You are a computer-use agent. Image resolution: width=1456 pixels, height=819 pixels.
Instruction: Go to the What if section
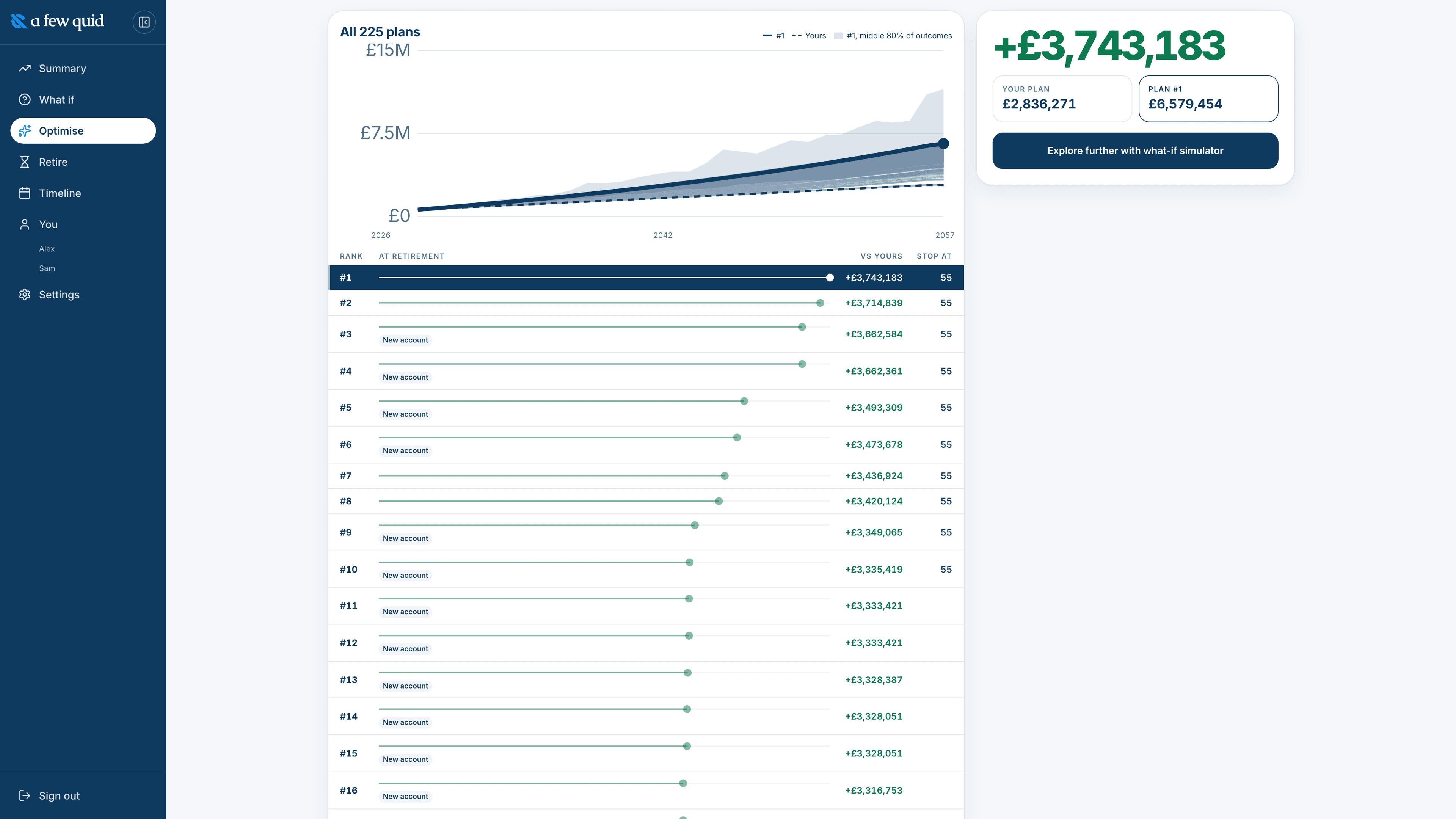(x=83, y=99)
